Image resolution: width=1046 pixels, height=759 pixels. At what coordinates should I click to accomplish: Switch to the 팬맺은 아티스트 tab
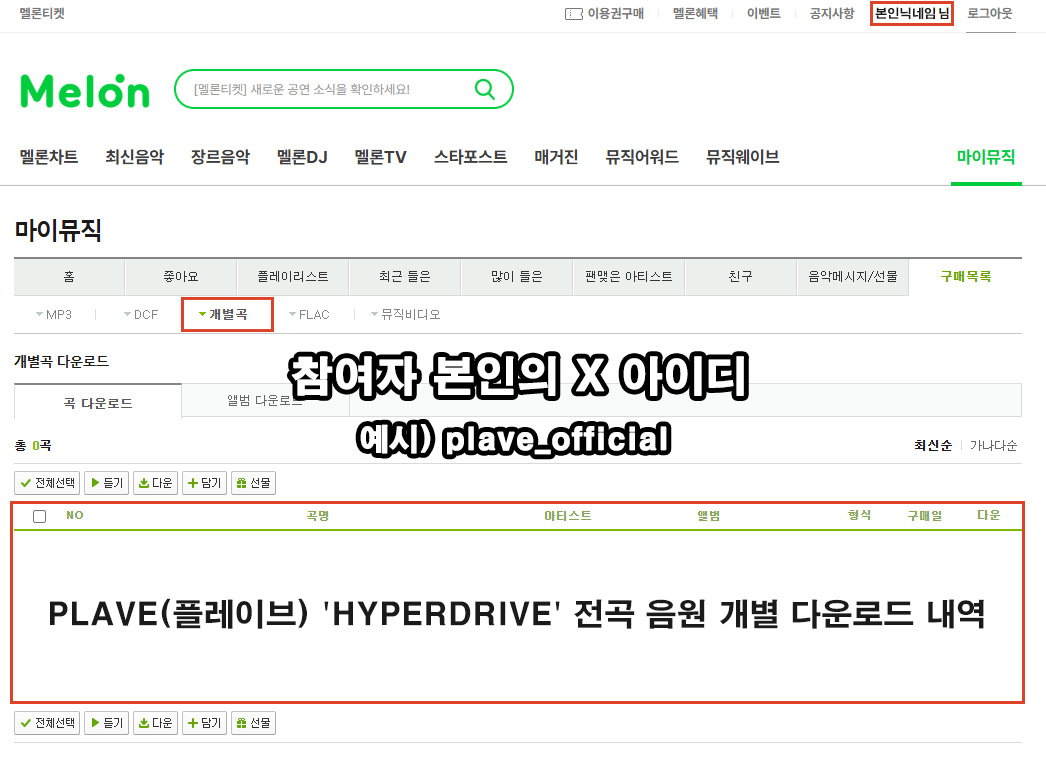(x=629, y=277)
